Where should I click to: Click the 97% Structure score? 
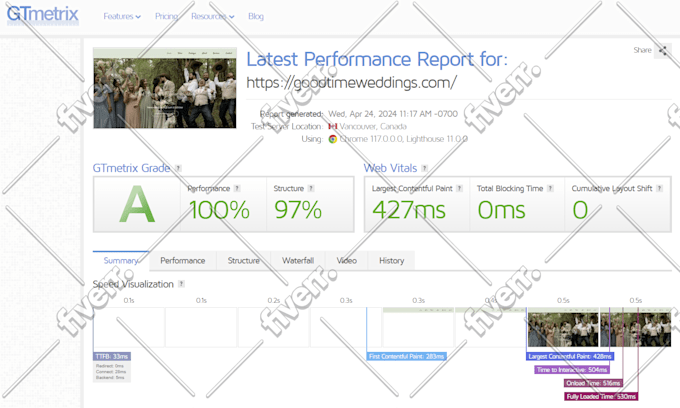click(298, 210)
